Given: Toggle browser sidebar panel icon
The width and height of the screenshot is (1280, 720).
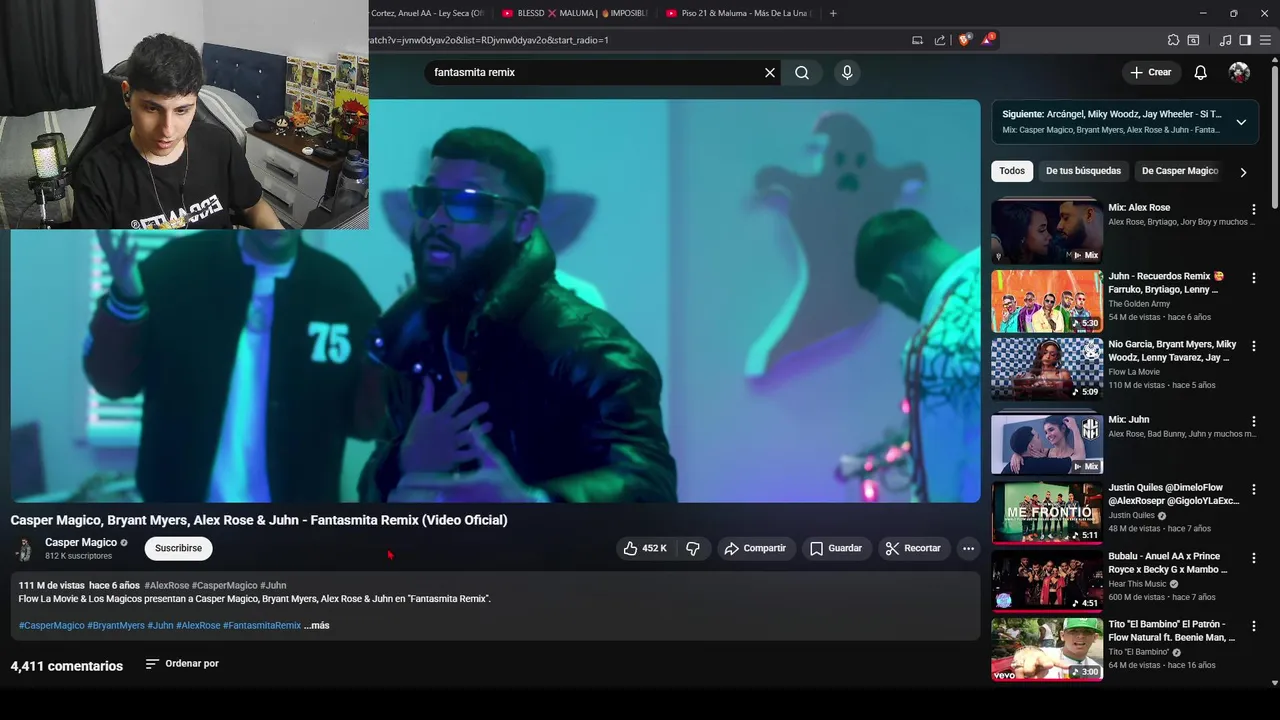Looking at the screenshot, I should pyautogui.click(x=1245, y=40).
